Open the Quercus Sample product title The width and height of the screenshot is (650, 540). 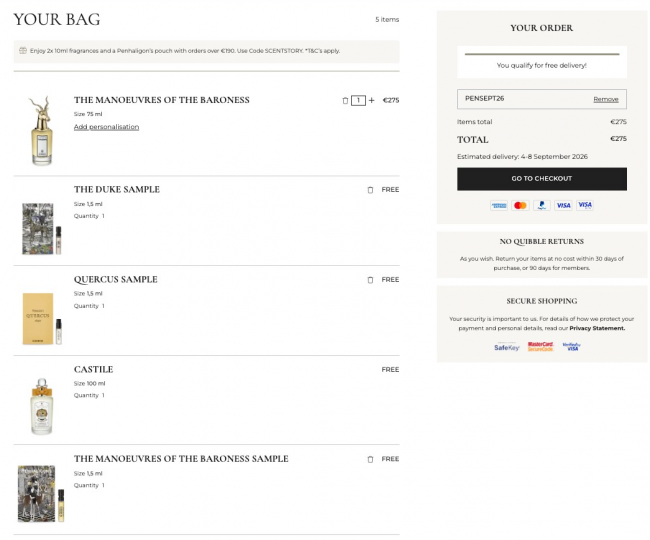pyautogui.click(x=116, y=279)
